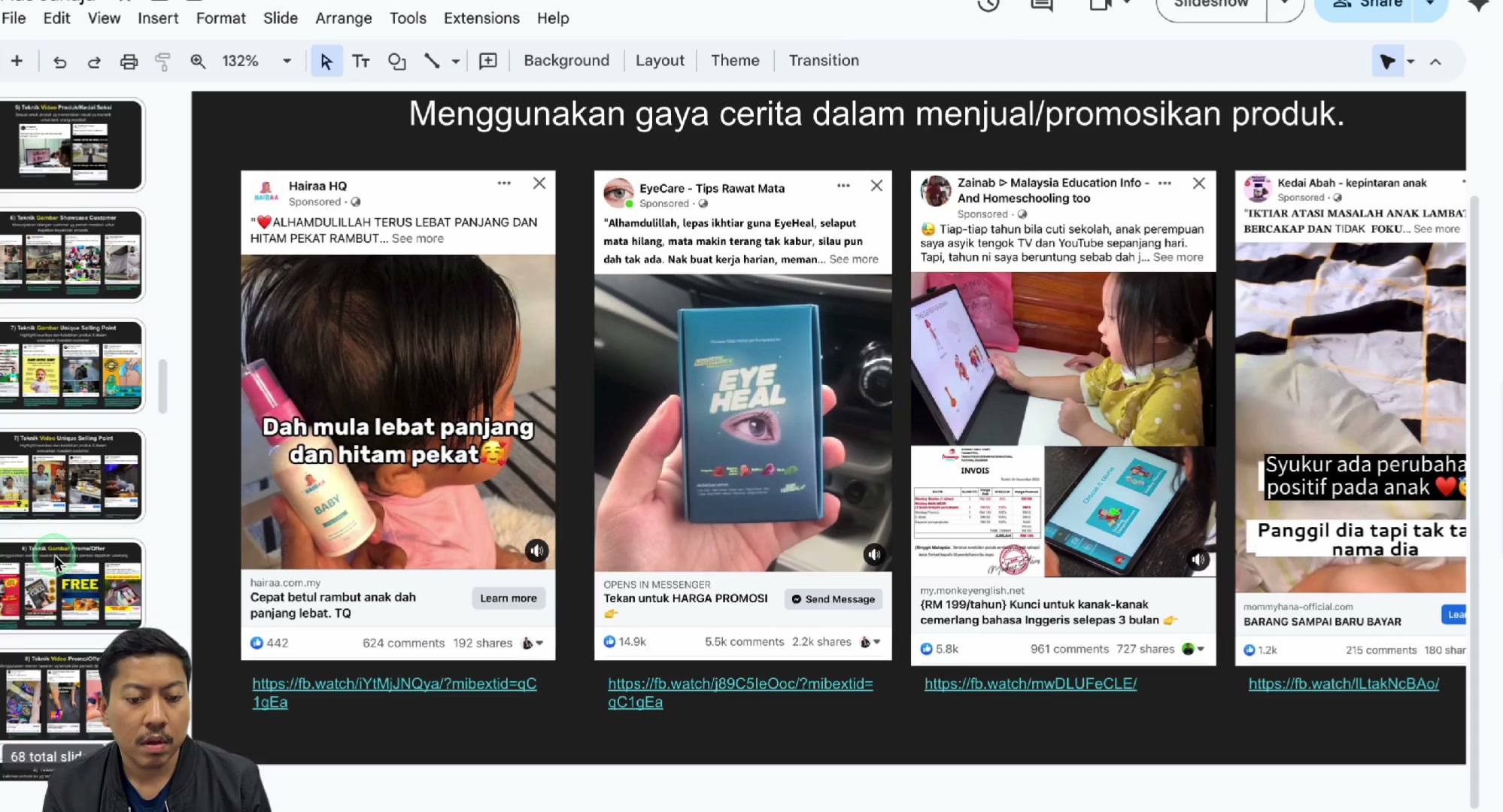This screenshot has height=812, width=1503.
Task: Click the slide title text
Action: (876, 114)
